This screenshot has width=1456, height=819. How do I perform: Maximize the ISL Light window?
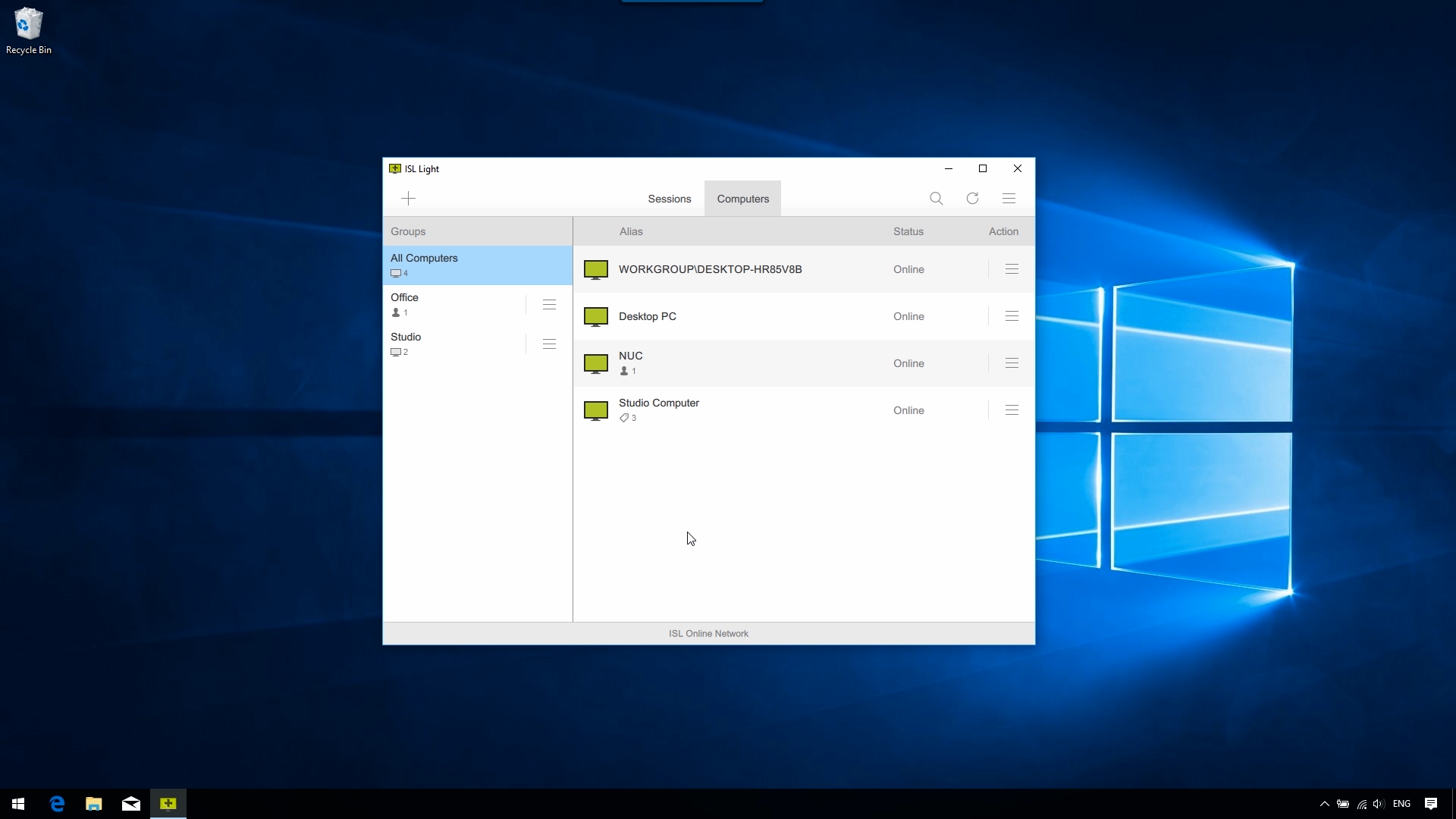pyautogui.click(x=983, y=168)
